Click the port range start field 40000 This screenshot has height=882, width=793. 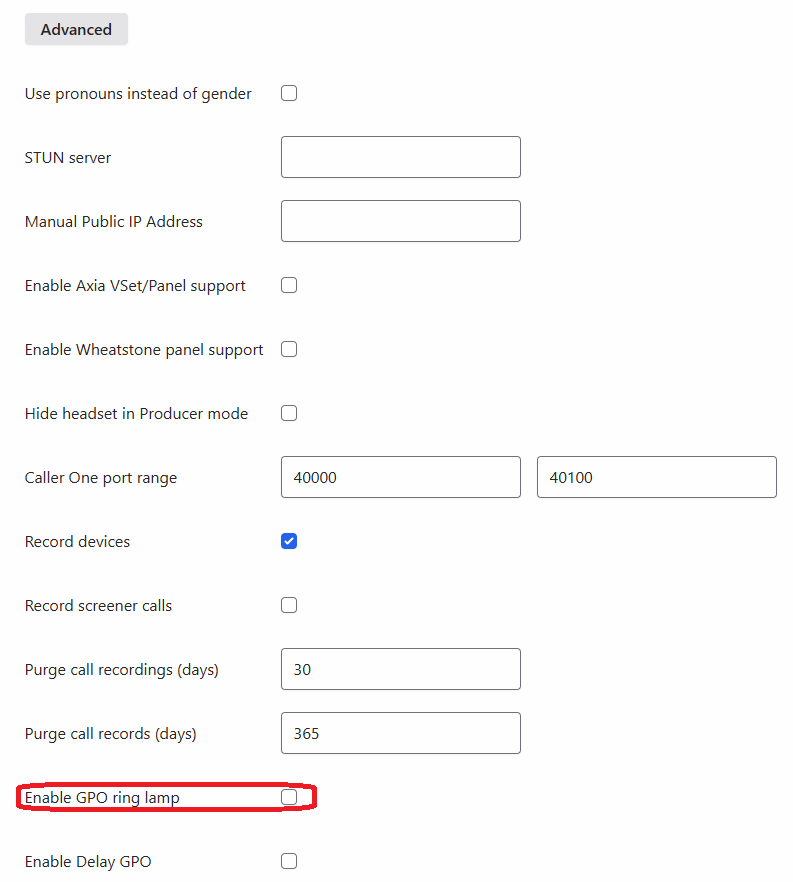pos(400,477)
